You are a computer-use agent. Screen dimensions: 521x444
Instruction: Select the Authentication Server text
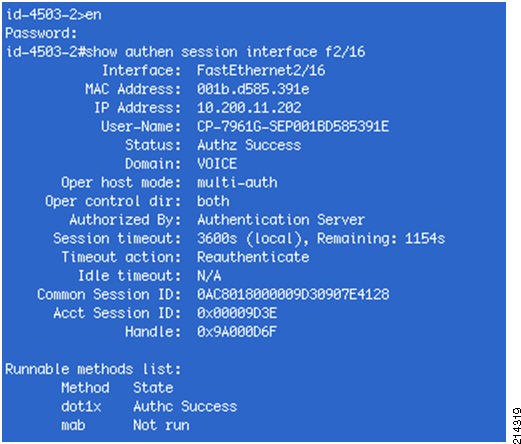pos(281,220)
